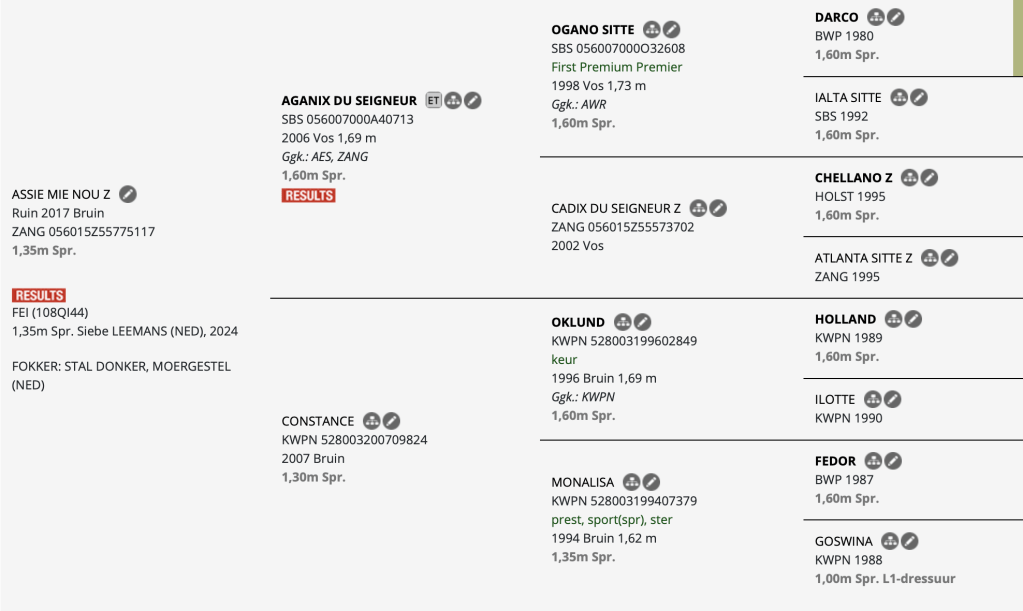Open RESULTS badge for ASSIE MIE NOU Z
The height and width of the screenshot is (611, 1023).
point(39,295)
